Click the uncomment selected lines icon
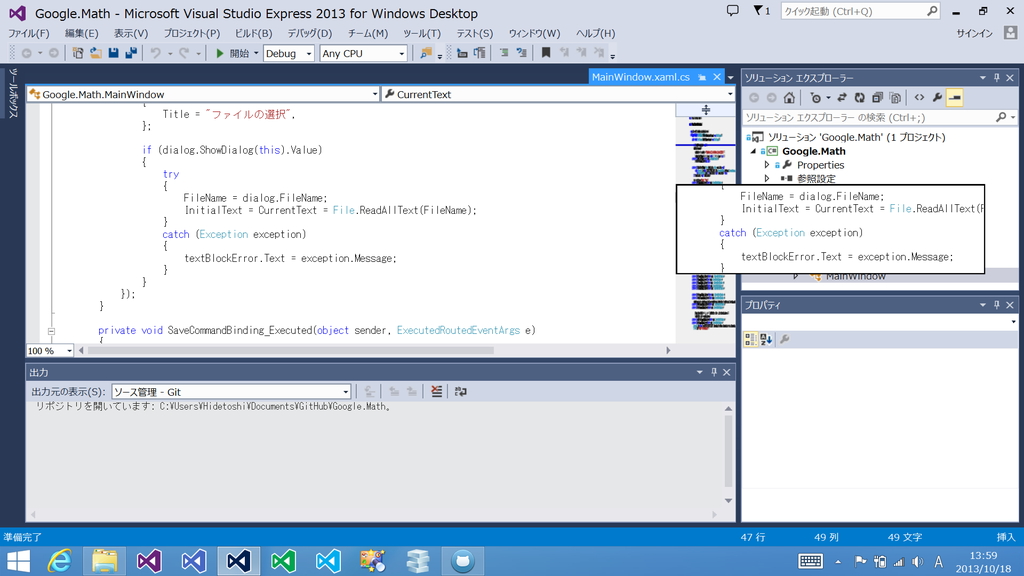1024x576 pixels. pos(521,54)
